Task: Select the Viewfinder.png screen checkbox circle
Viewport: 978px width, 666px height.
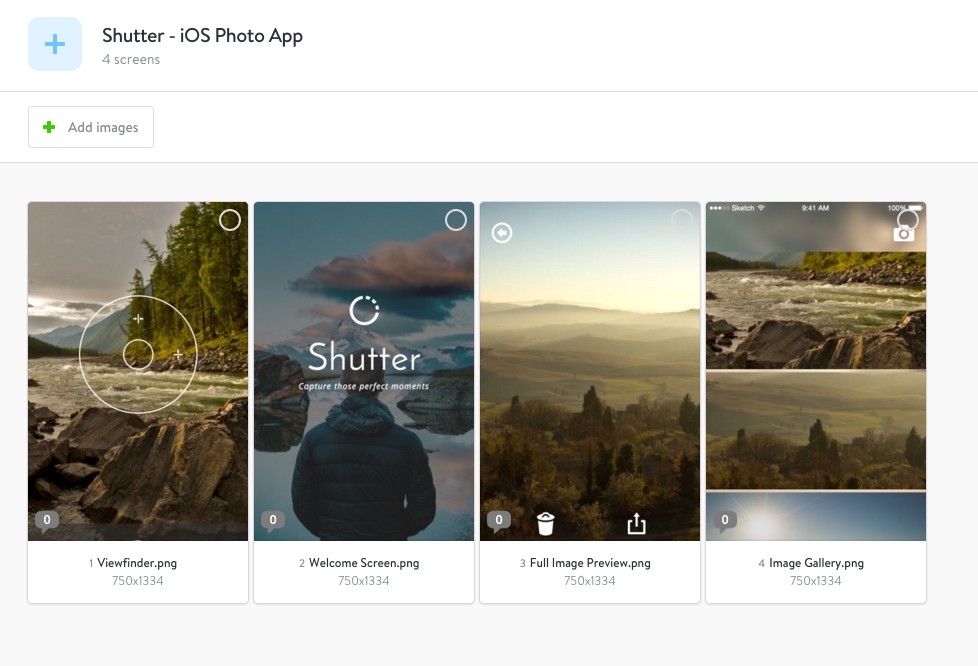Action: (230, 220)
